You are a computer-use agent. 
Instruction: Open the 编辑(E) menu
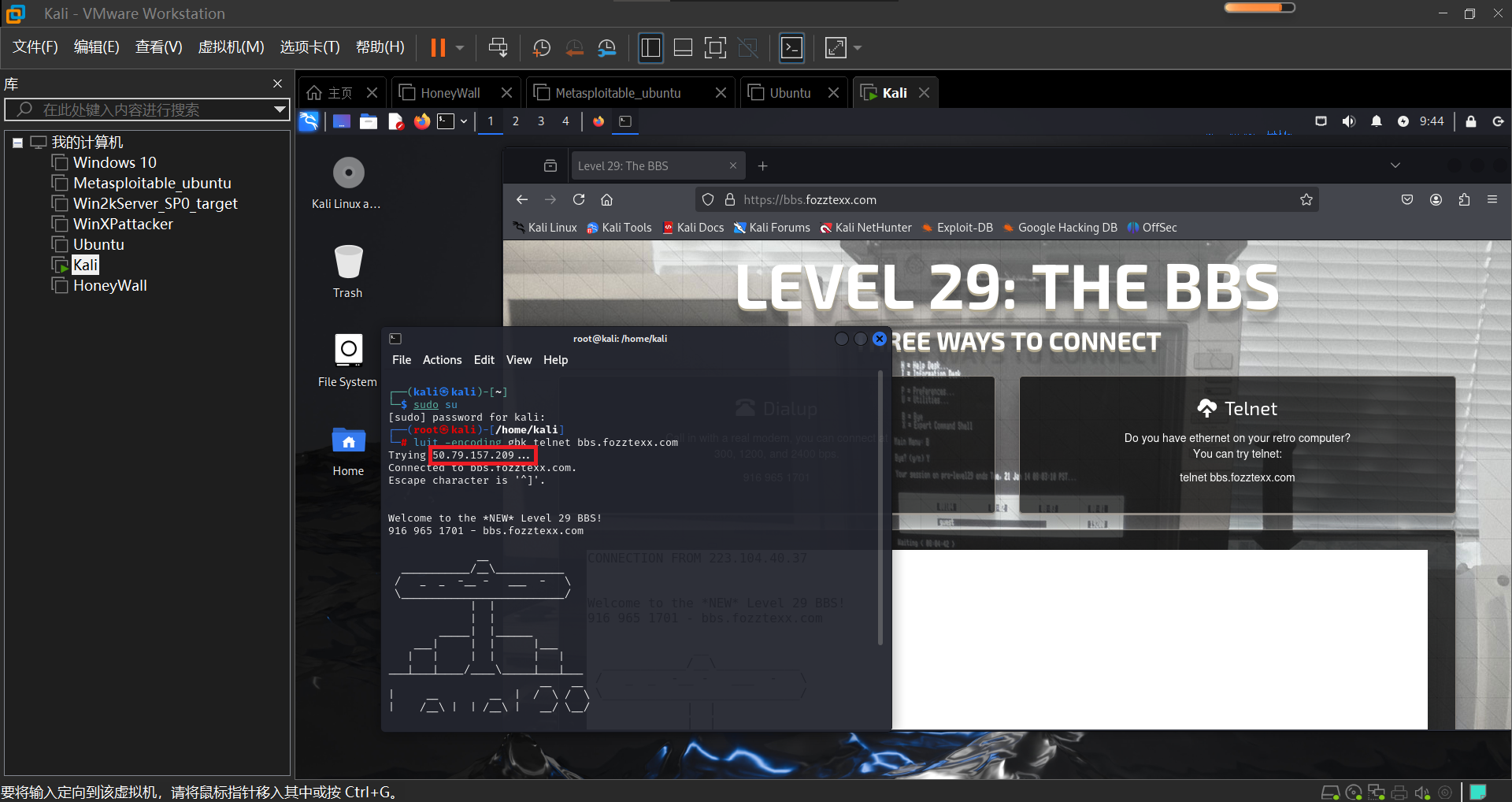click(96, 47)
